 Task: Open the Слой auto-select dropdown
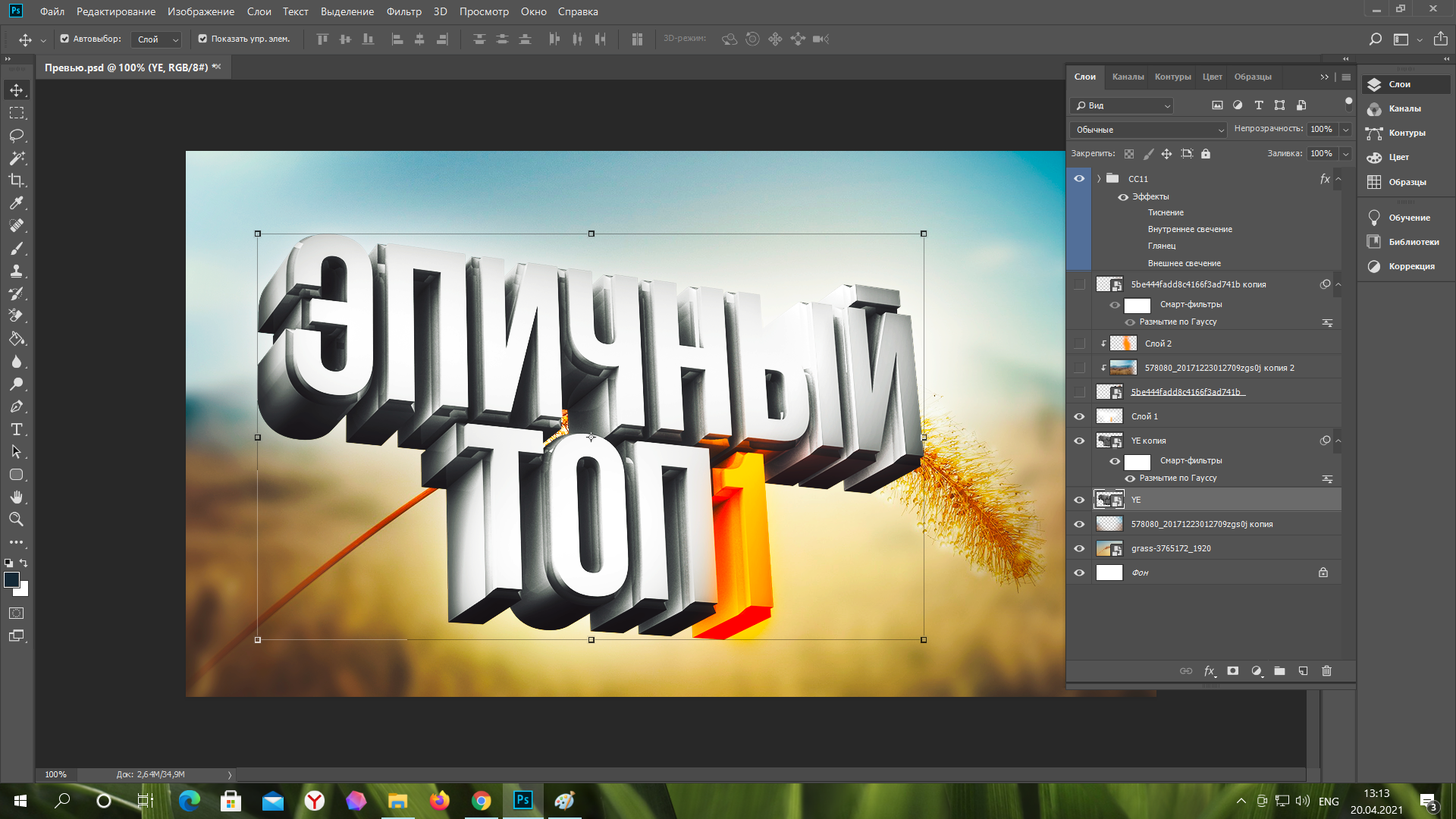[156, 39]
